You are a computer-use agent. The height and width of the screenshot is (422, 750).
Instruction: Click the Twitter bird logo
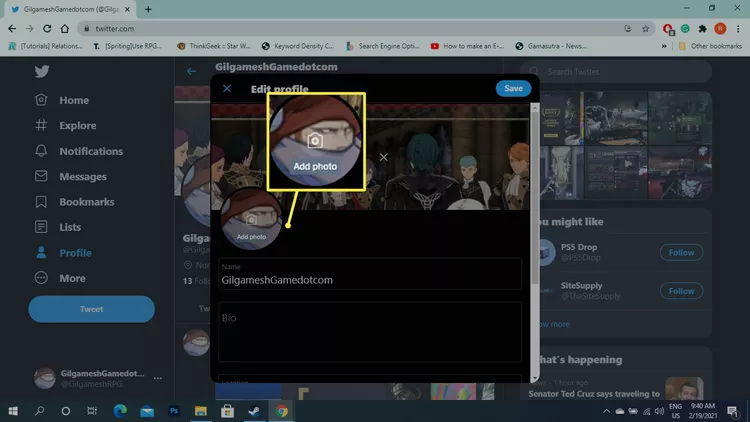point(42,71)
